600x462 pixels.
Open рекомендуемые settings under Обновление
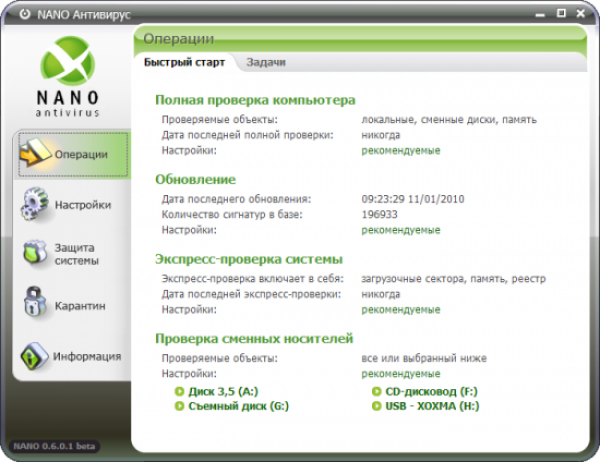point(401,230)
